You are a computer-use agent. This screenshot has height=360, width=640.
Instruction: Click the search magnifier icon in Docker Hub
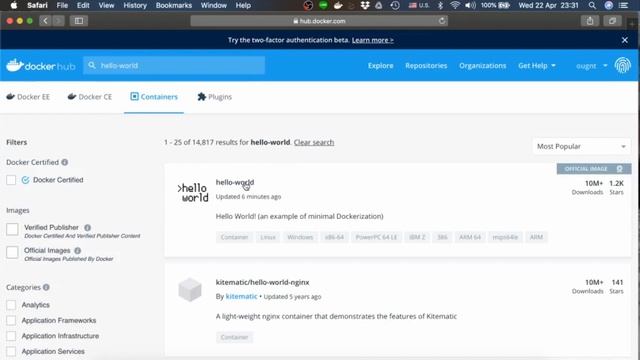tap(92, 65)
